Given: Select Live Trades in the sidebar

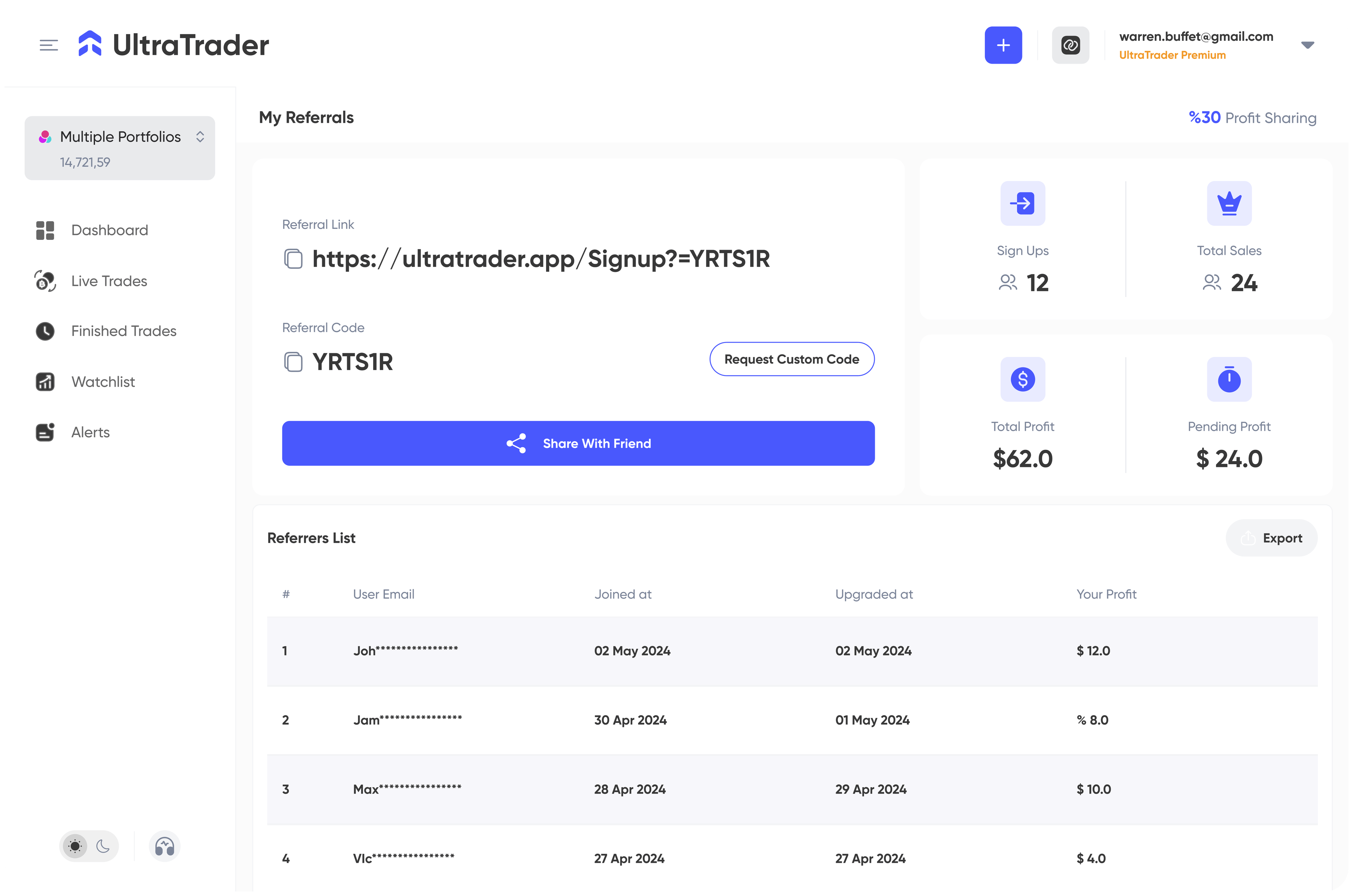Looking at the screenshot, I should click(109, 281).
